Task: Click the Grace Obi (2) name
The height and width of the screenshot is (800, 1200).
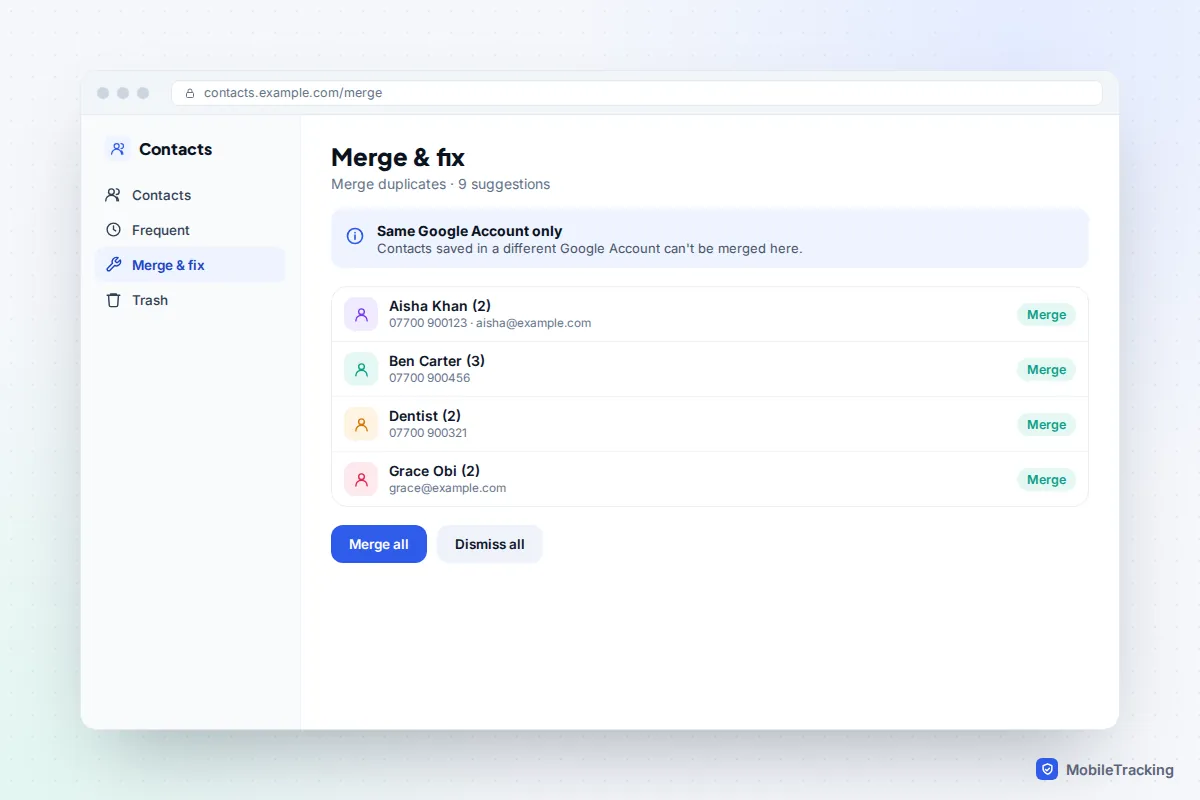Action: [435, 471]
